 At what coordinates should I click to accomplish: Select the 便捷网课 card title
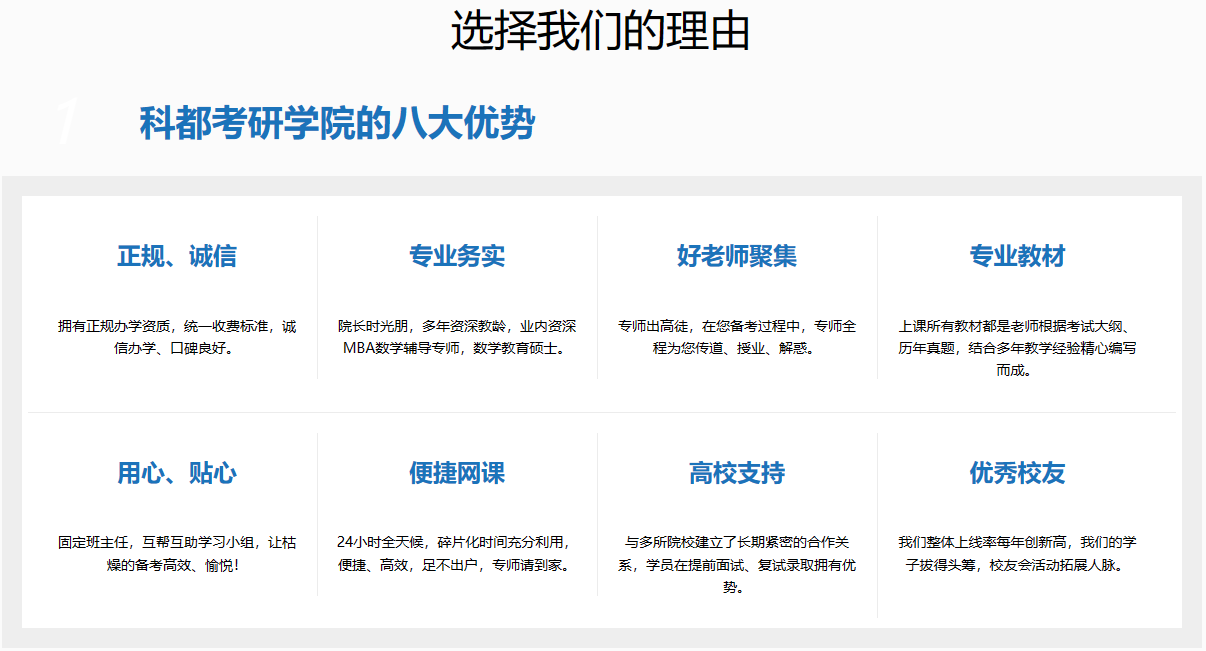[x=457, y=473]
